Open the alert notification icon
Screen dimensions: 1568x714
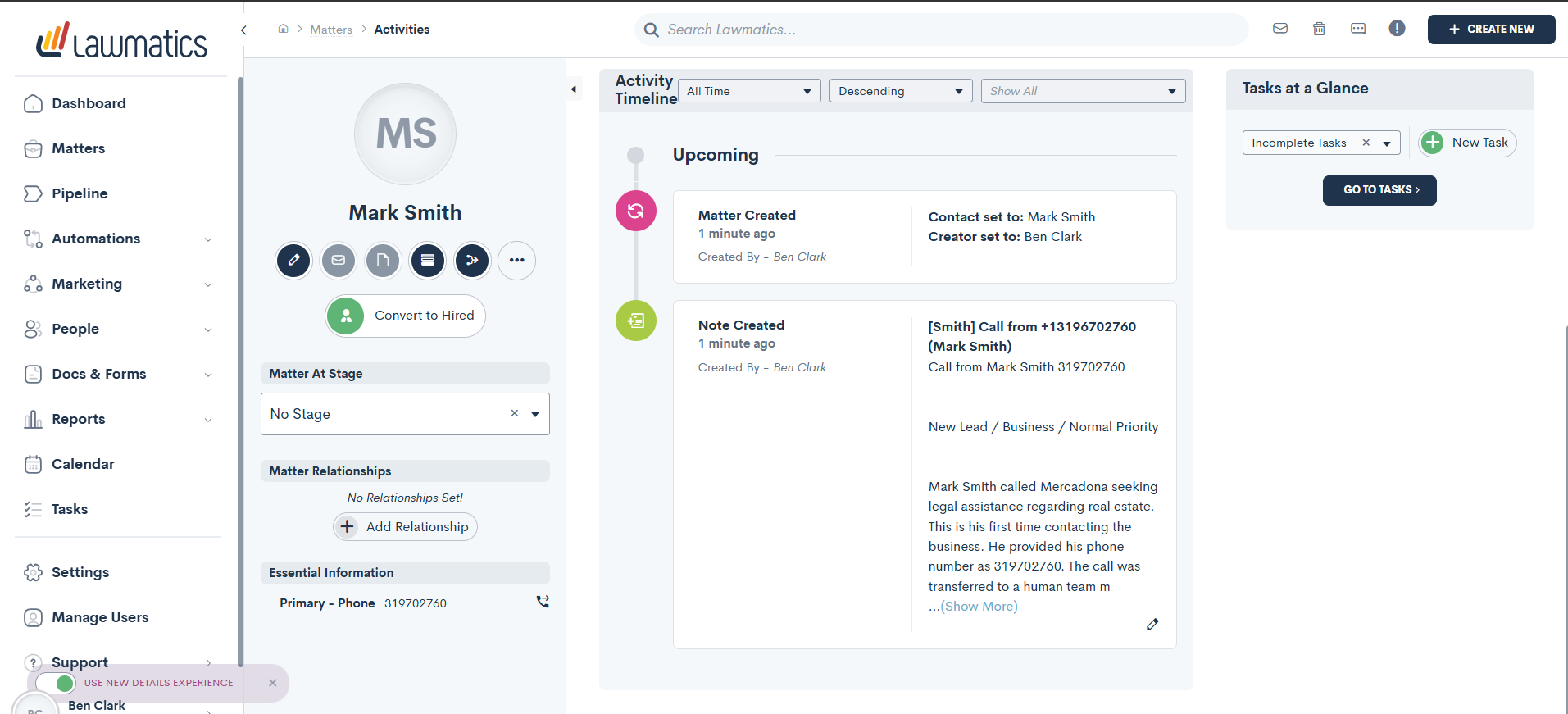tap(1398, 29)
